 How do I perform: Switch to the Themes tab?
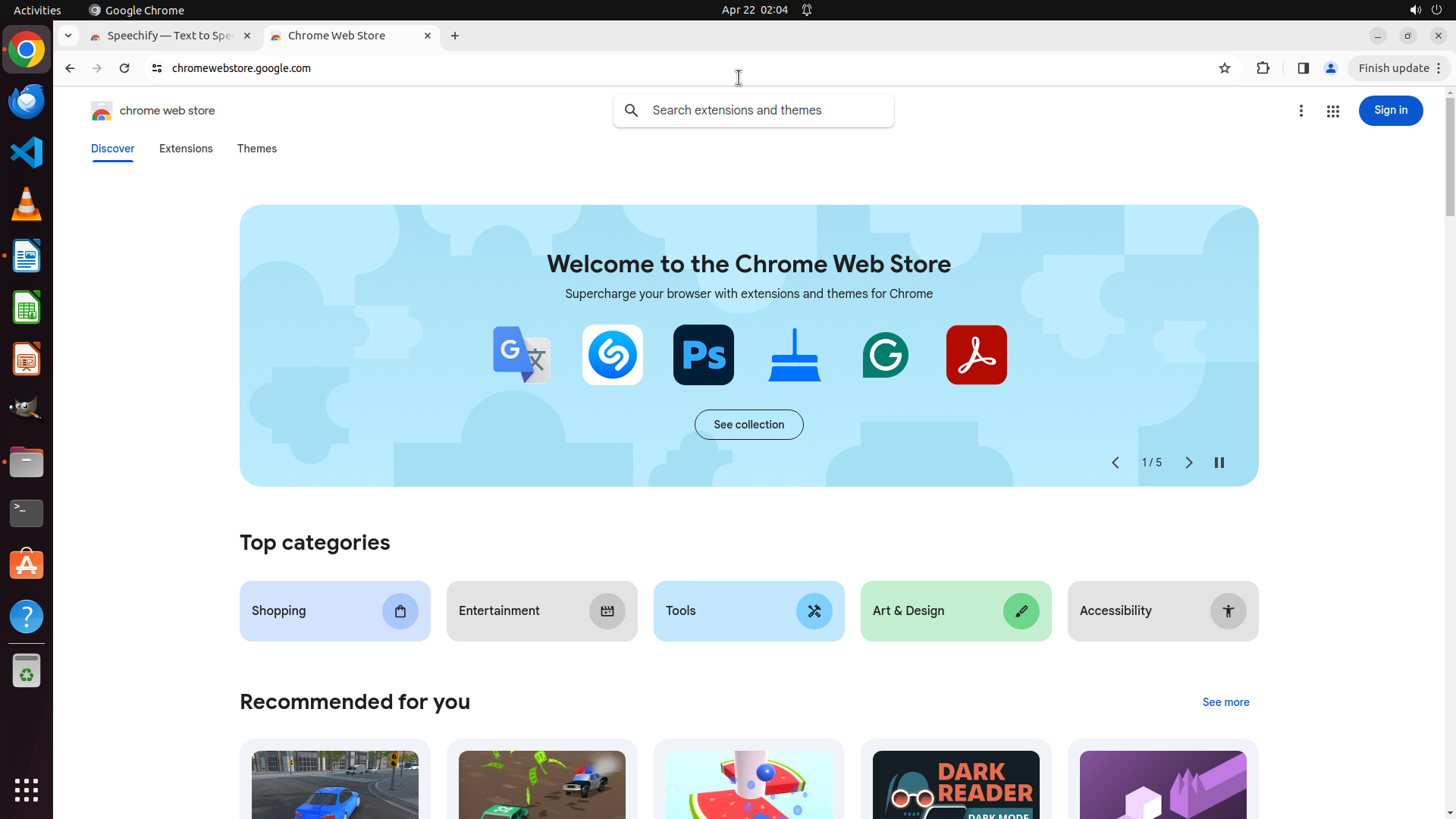pyautogui.click(x=256, y=149)
